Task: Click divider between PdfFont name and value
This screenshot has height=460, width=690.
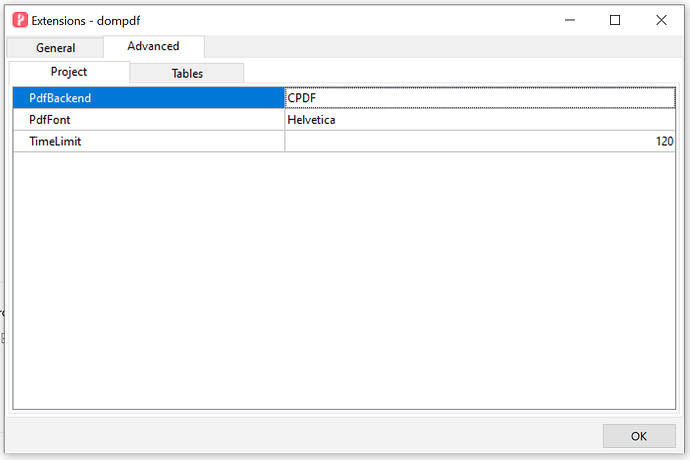Action: pos(285,120)
